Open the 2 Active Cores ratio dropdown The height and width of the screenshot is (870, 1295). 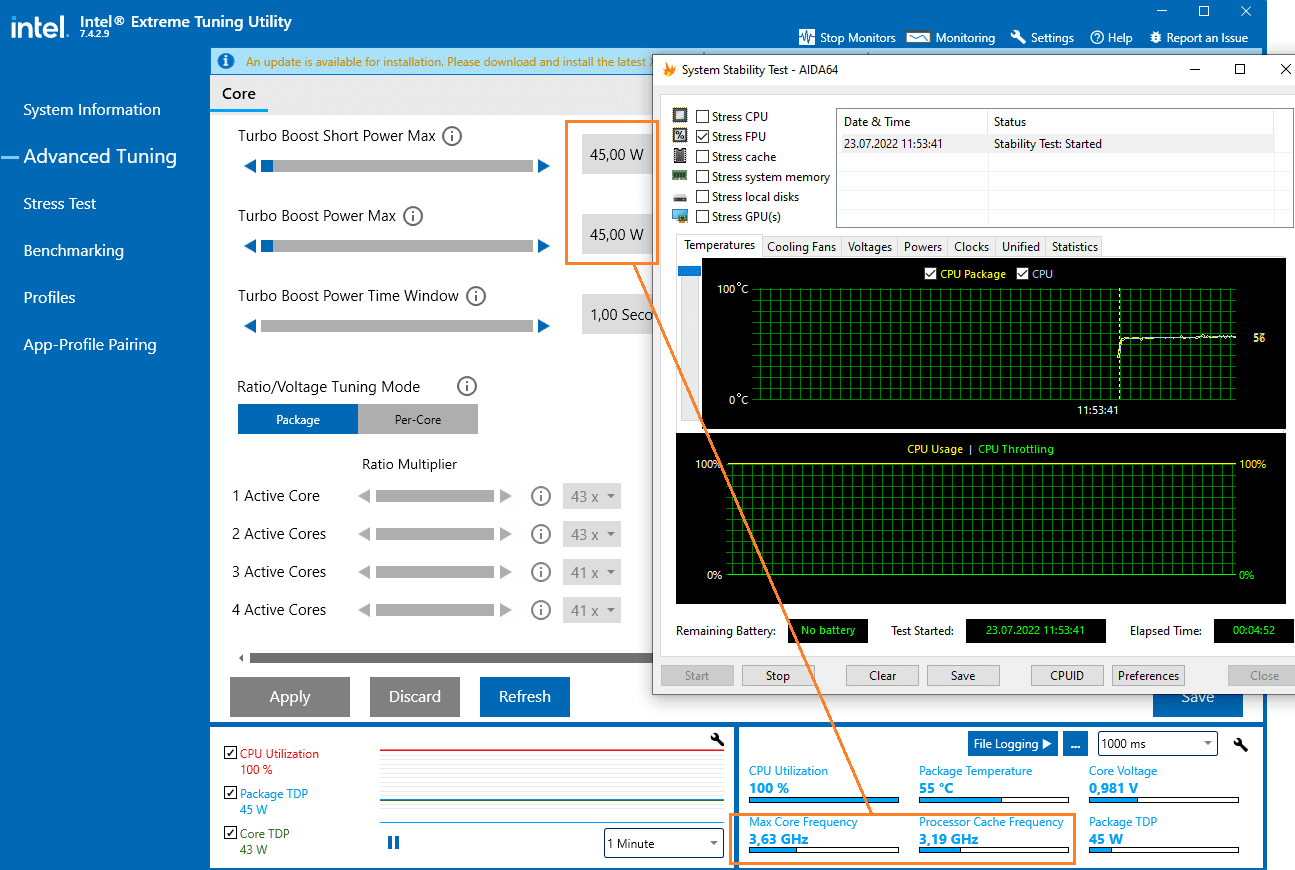(x=592, y=534)
